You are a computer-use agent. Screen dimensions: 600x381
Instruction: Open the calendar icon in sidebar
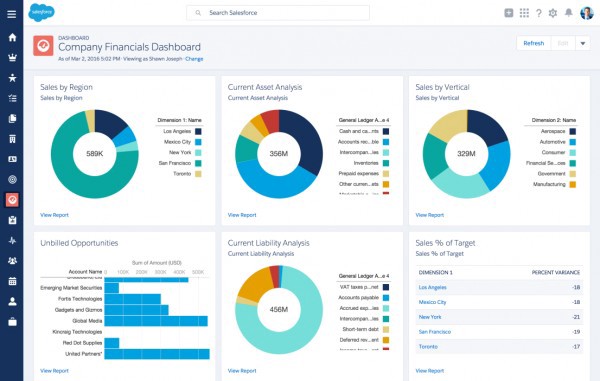pyautogui.click(x=12, y=281)
